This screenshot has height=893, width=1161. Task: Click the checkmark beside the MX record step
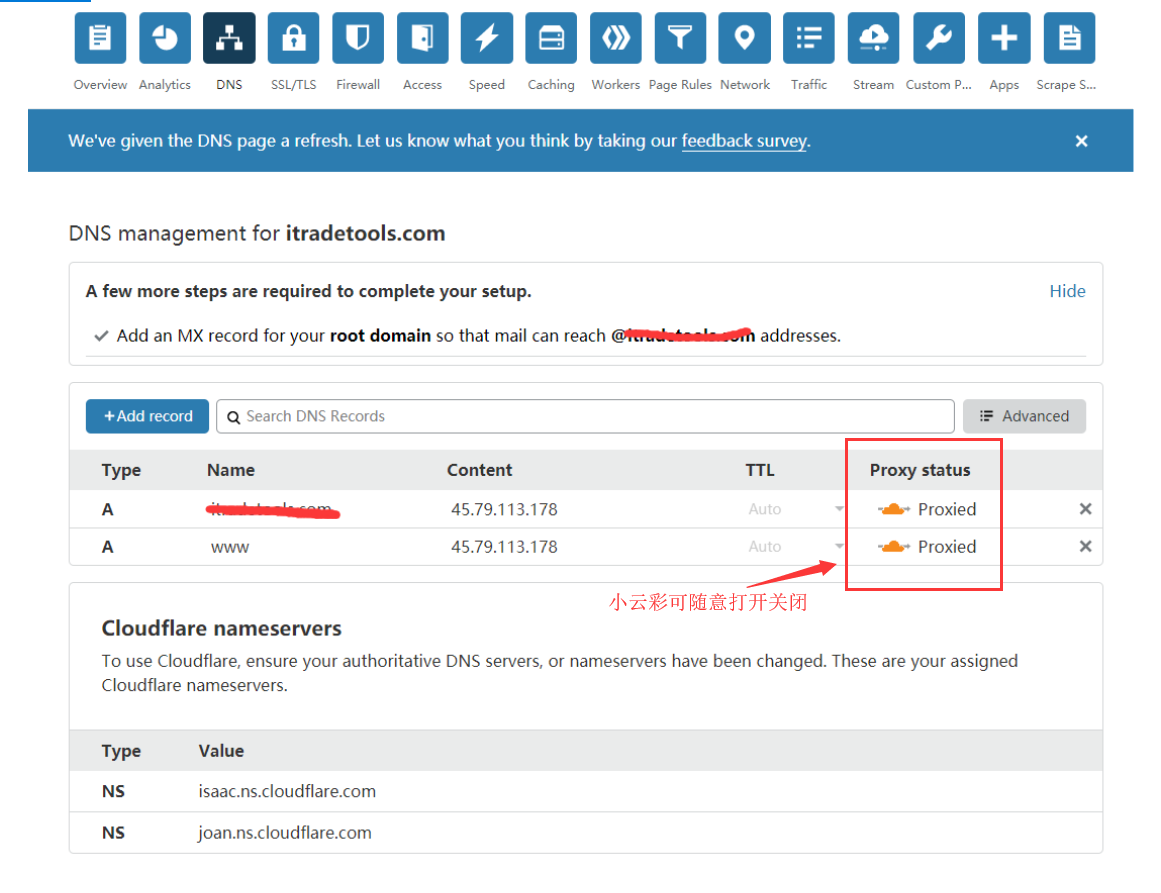coord(101,336)
